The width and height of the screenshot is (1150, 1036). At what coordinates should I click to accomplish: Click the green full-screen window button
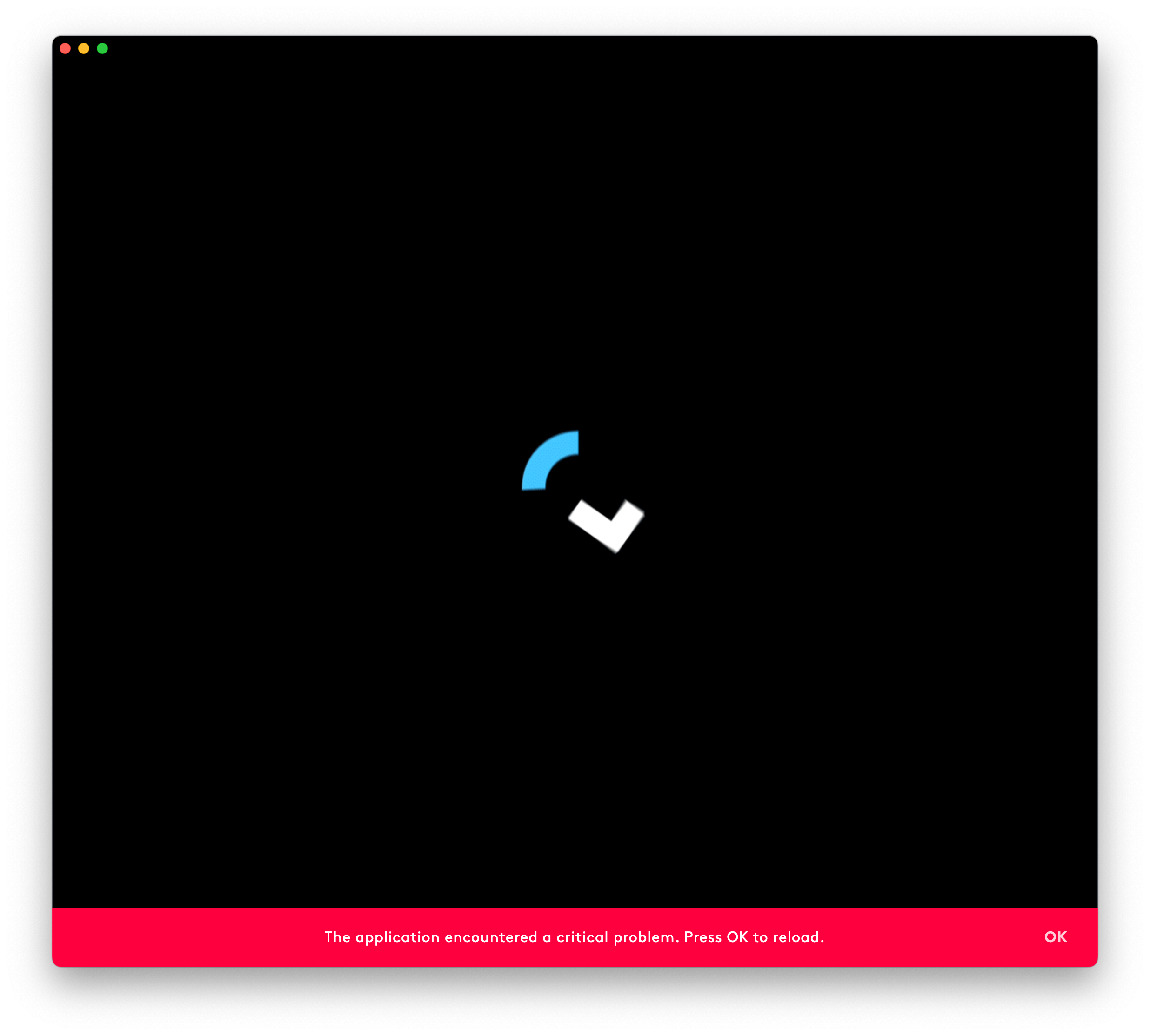102,48
